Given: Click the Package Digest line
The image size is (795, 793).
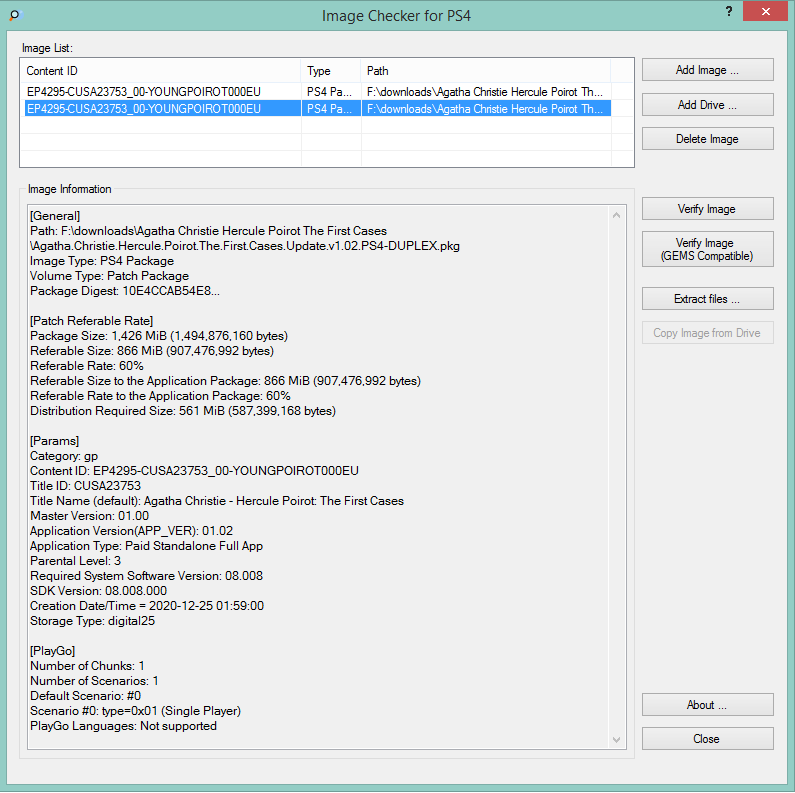Looking at the screenshot, I should point(125,291).
